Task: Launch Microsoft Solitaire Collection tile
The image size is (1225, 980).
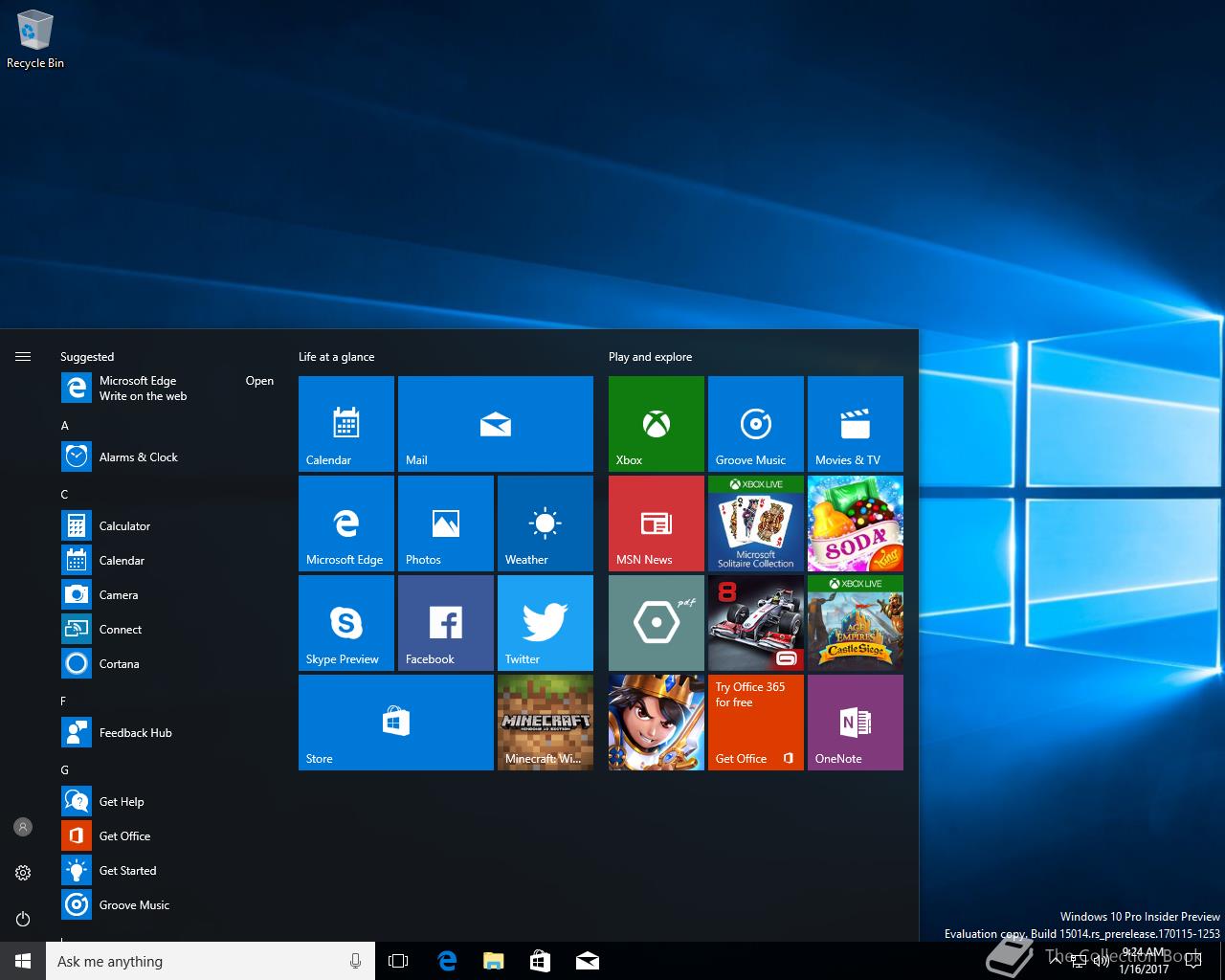Action: 756,523
